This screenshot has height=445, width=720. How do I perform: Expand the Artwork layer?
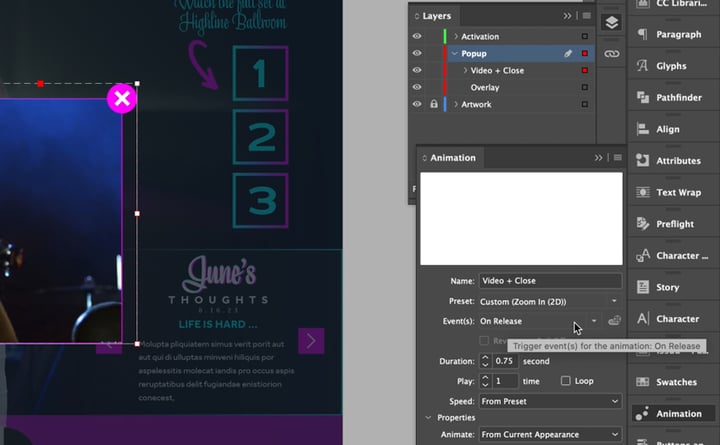point(456,104)
